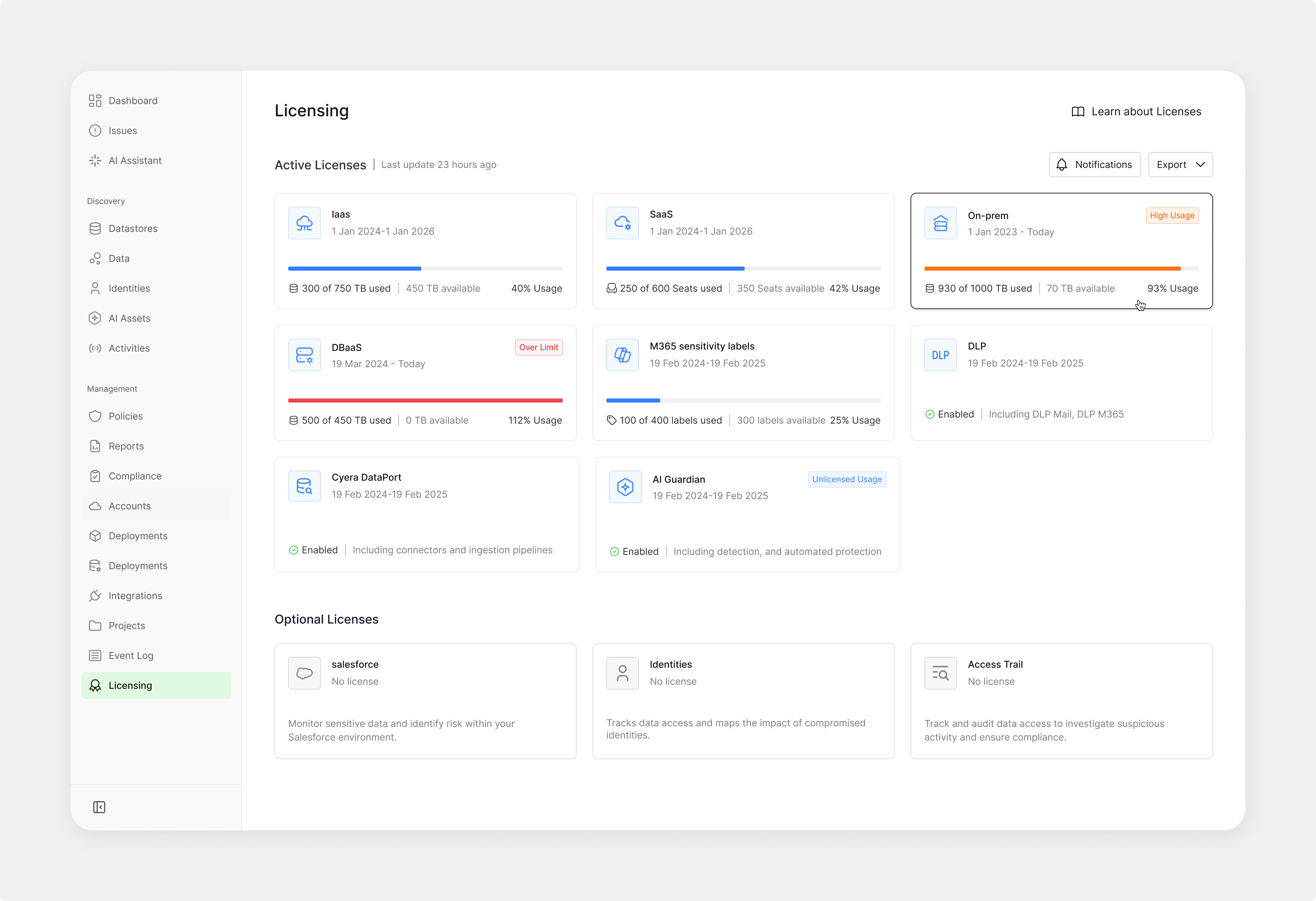The image size is (1316, 901).
Task: Open Reports in Management section
Action: pos(156,446)
